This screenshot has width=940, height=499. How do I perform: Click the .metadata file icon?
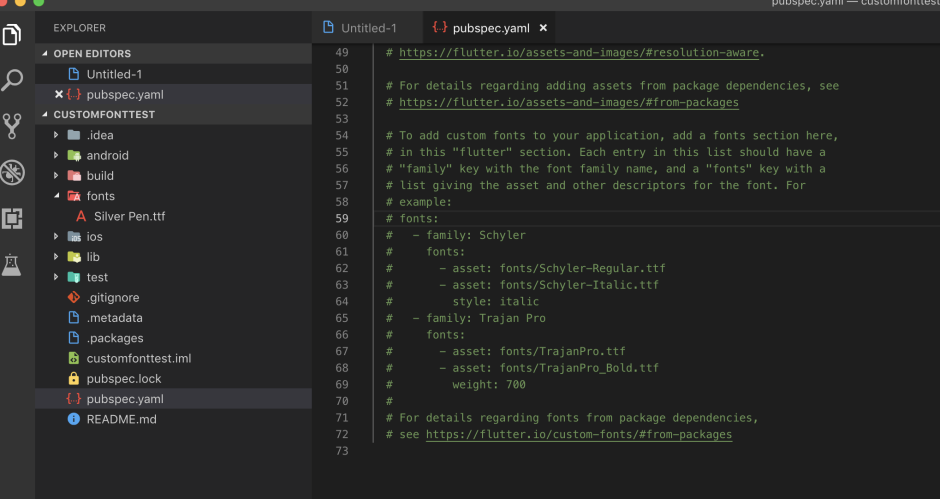(x=74, y=317)
